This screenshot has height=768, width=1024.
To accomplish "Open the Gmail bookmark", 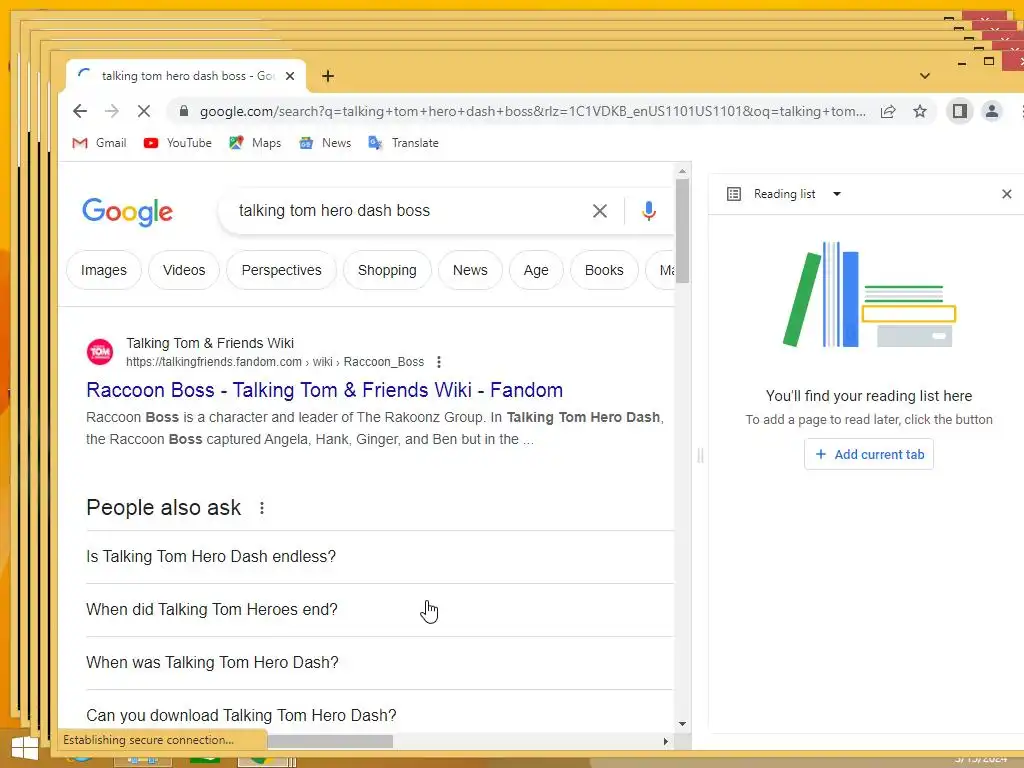I will pyautogui.click(x=99, y=143).
